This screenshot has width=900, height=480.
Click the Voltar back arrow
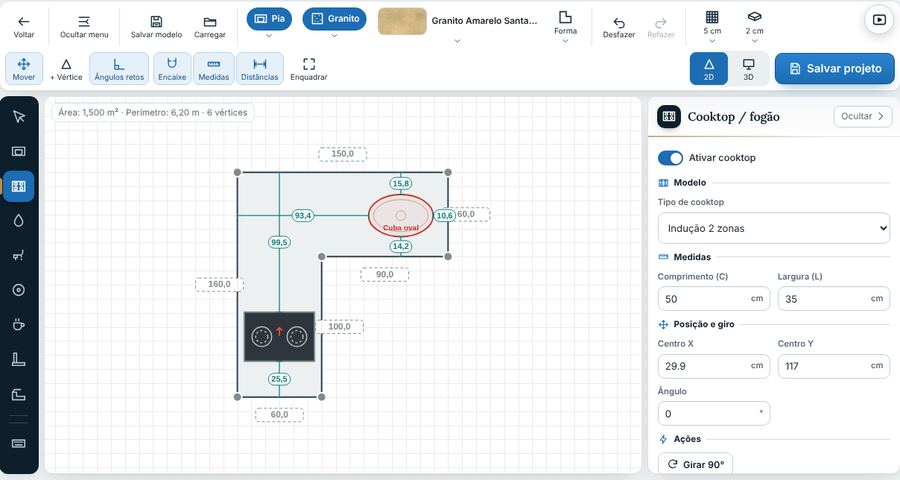click(24, 27)
